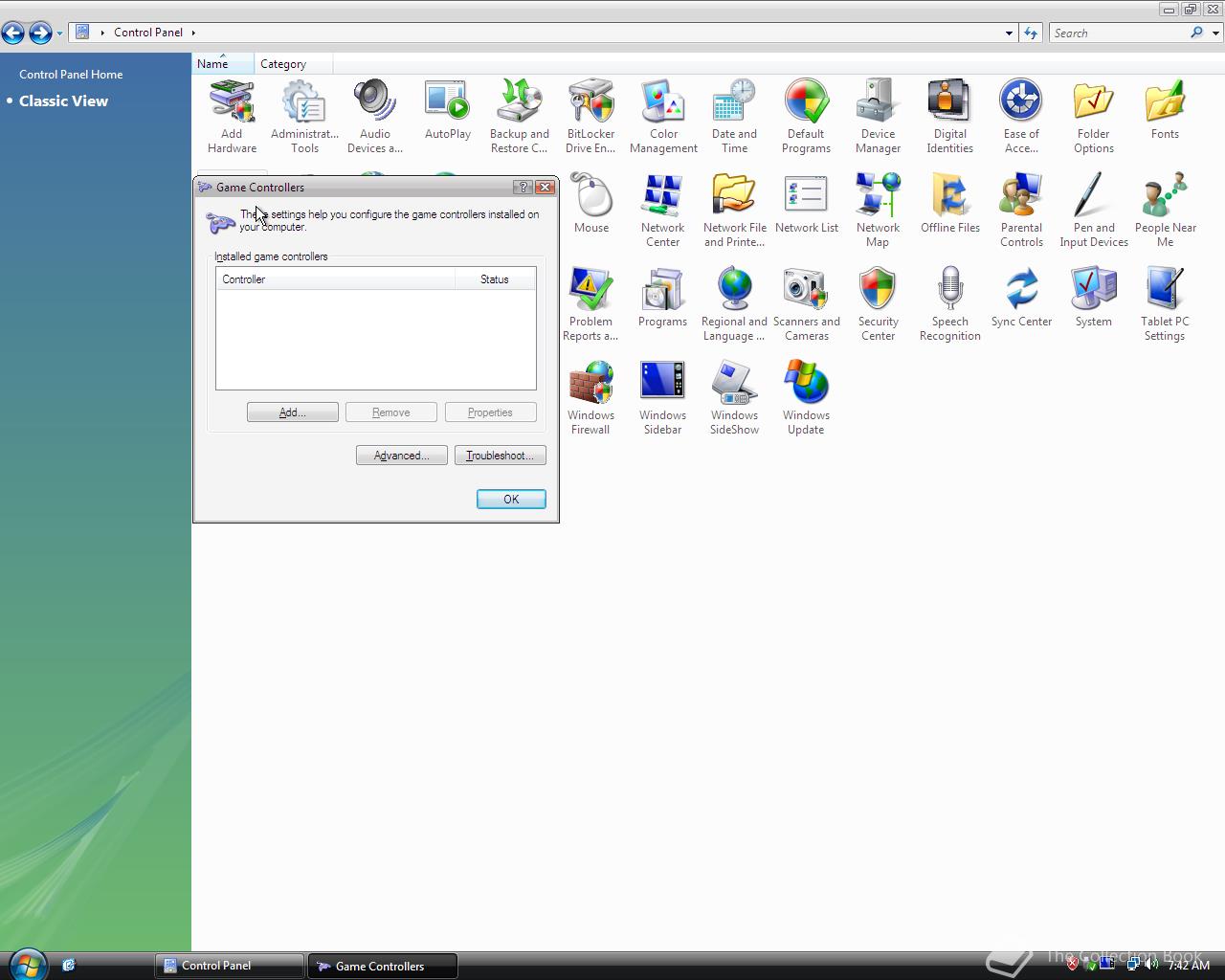Image resolution: width=1225 pixels, height=980 pixels.
Task: Open Tablet PC Settings icon
Action: click(x=1165, y=304)
